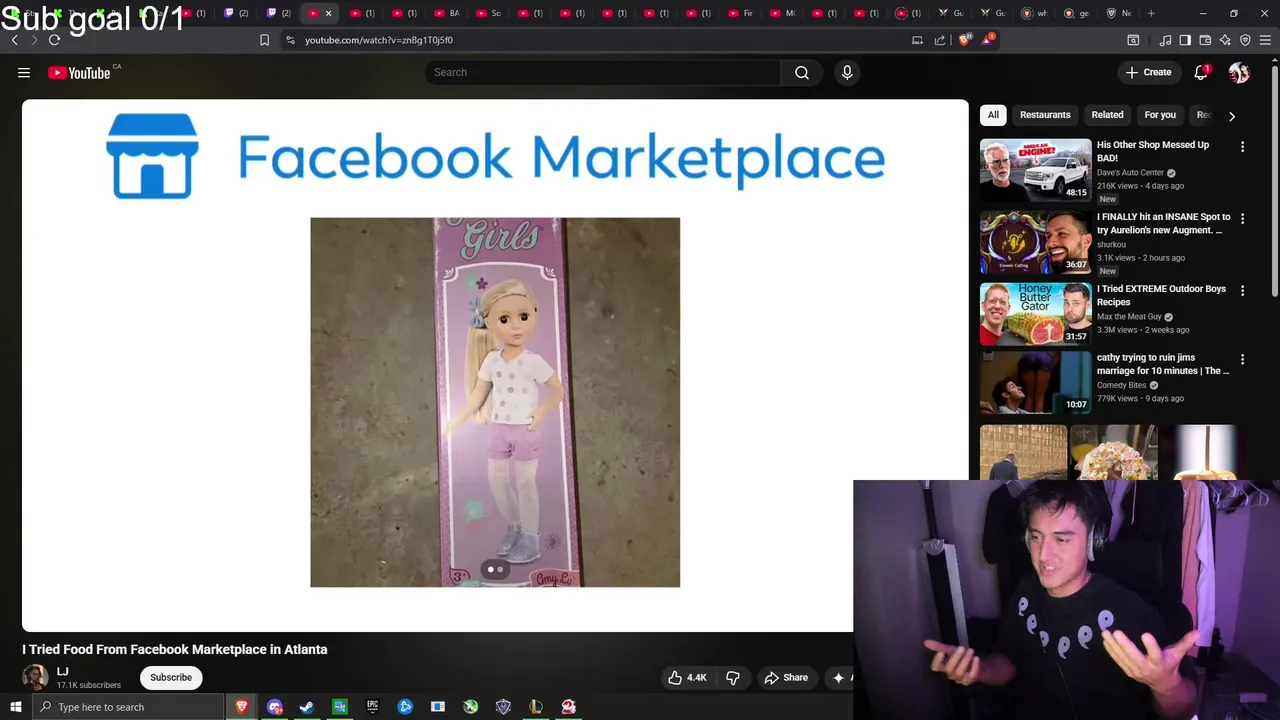
Task: Open options for "His Other Shop Messed Up BAD!"
Action: [1242, 147]
